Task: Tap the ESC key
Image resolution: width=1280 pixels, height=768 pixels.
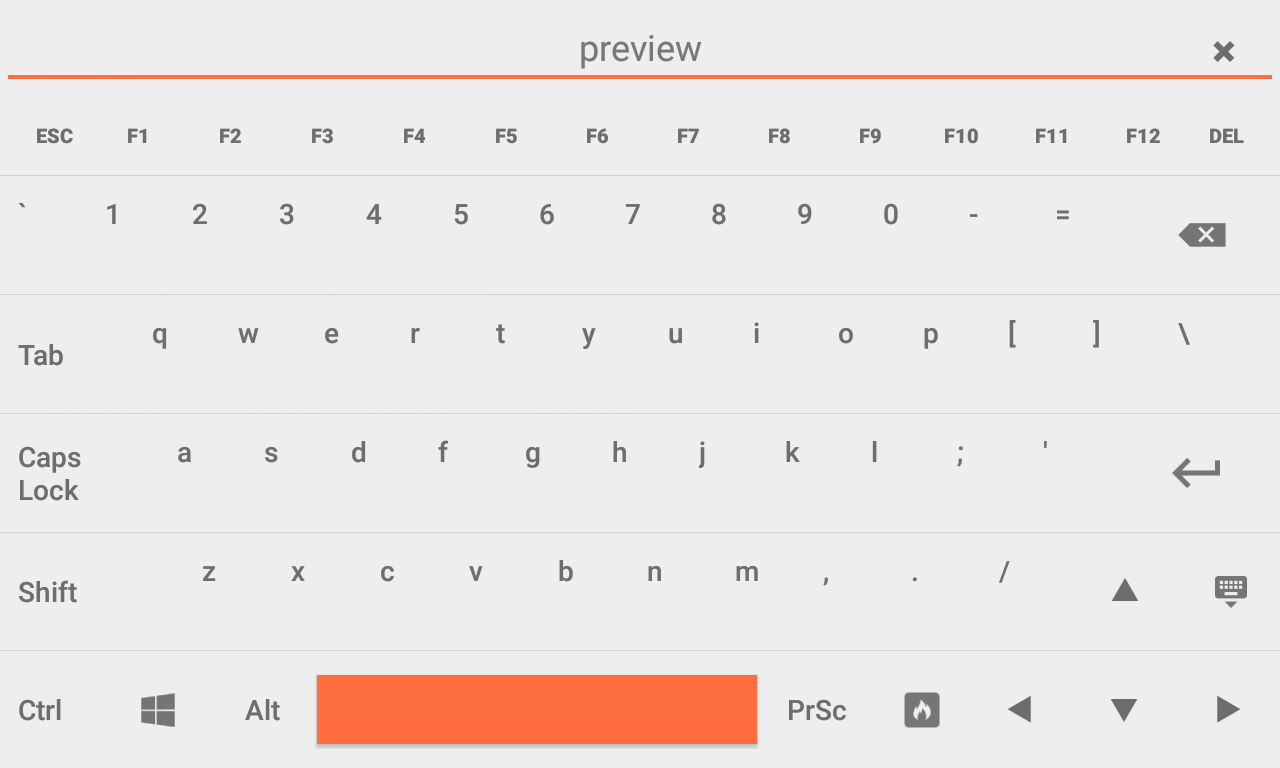Action: [54, 136]
